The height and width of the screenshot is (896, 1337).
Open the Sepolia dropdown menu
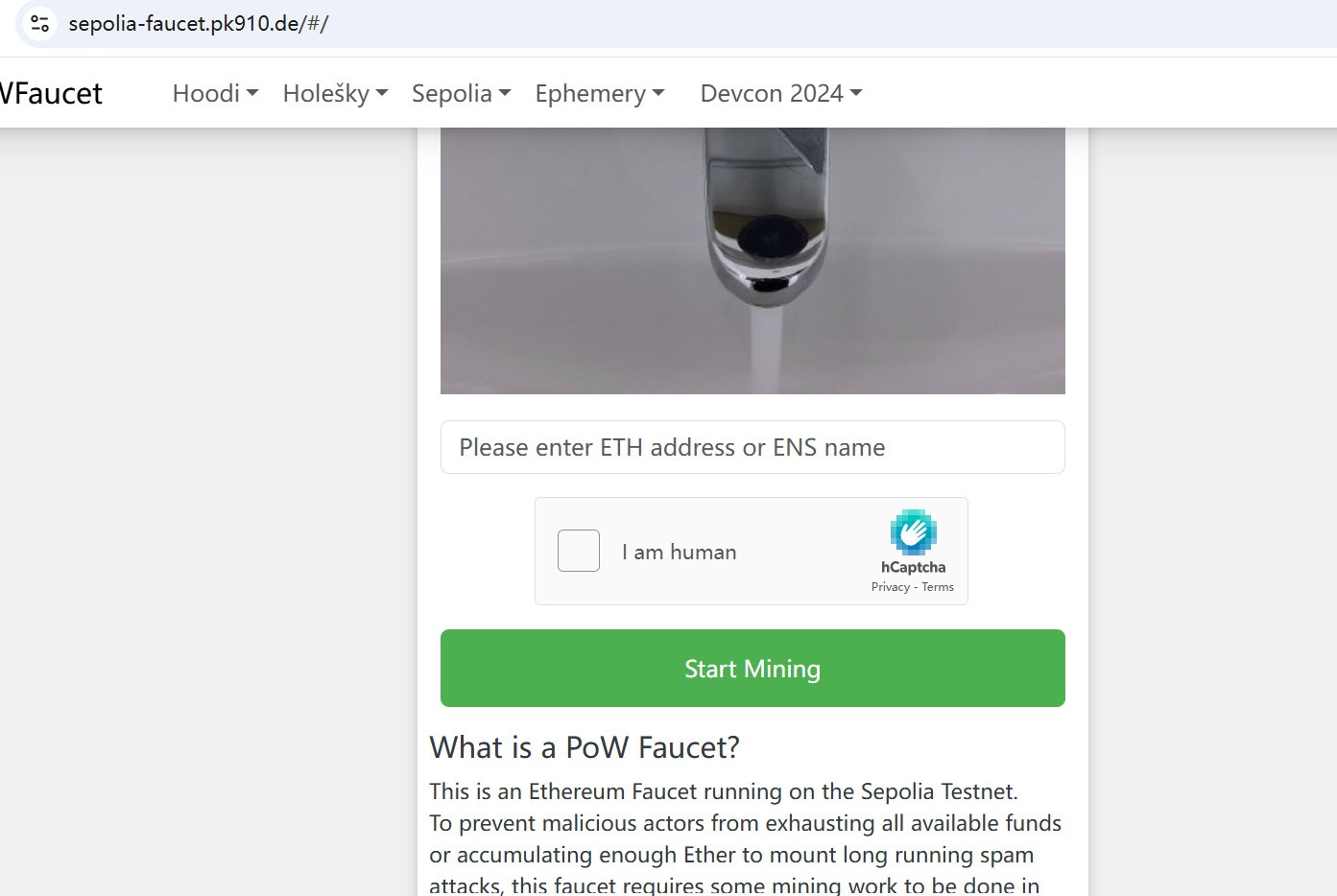tap(461, 93)
